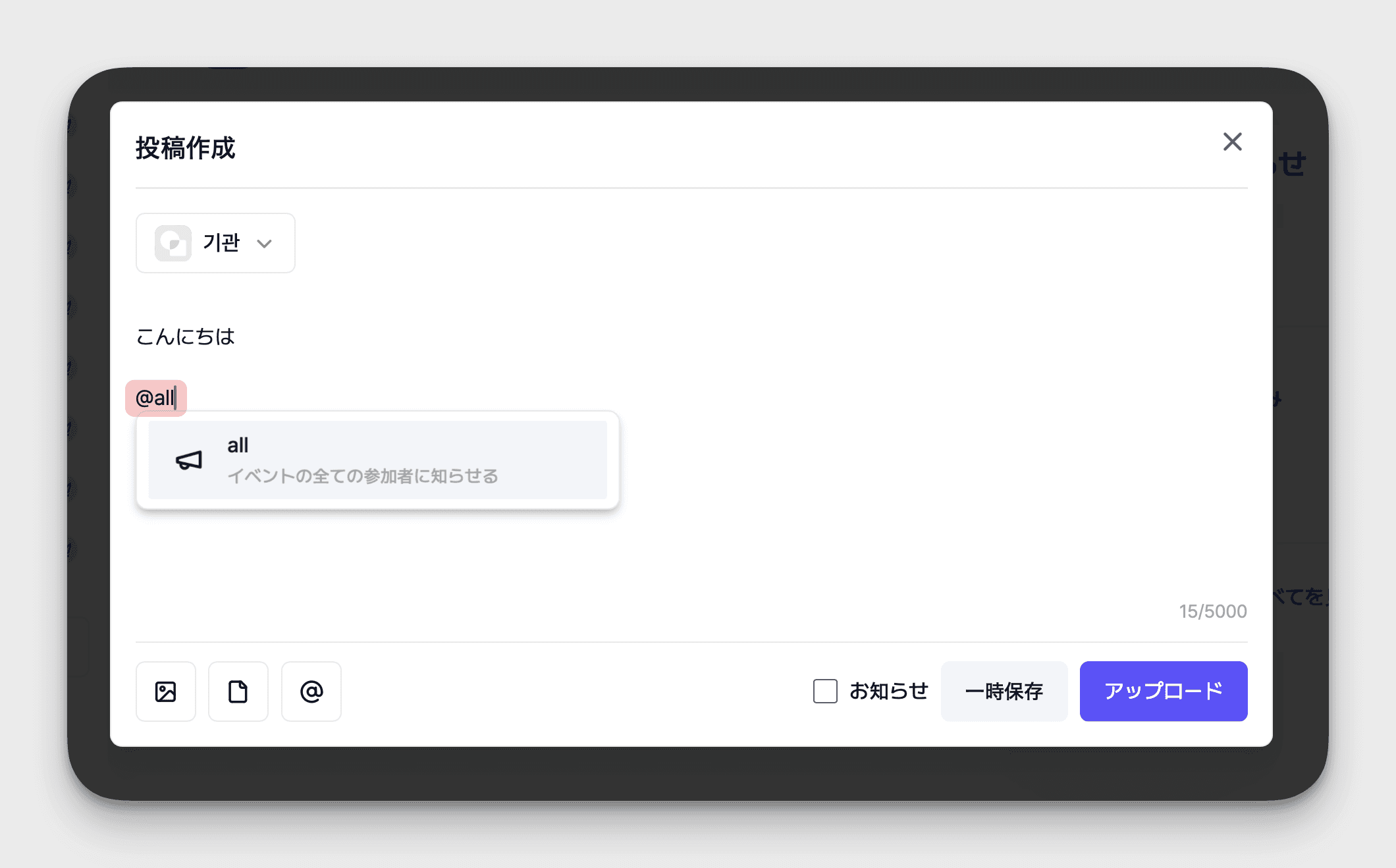The image size is (1396, 868).
Task: Click the お知らせ label text
Action: [888, 691]
